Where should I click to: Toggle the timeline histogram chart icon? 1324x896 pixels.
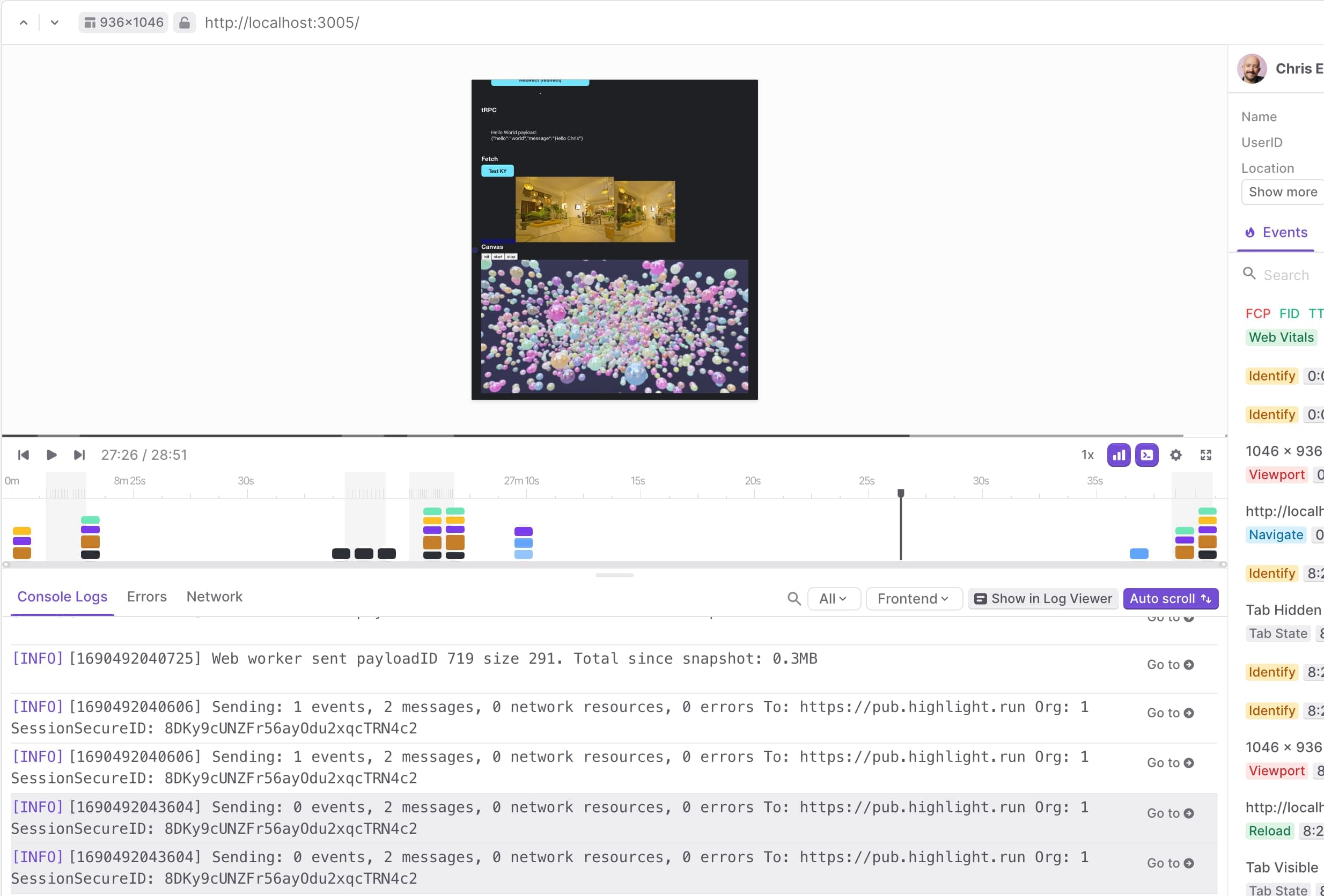1119,454
